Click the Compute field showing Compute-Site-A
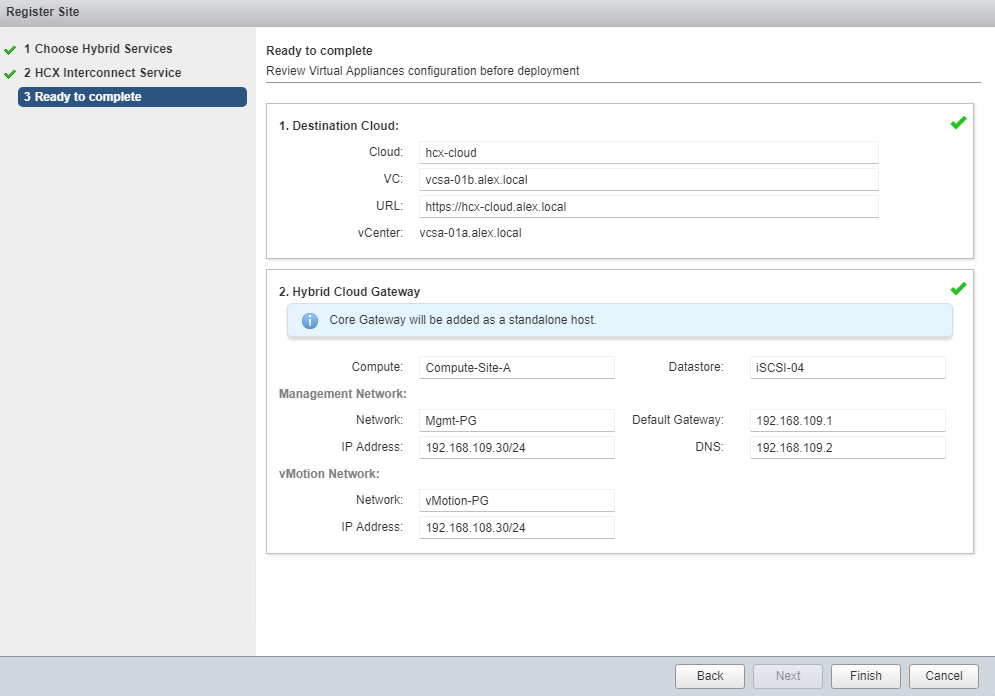Image resolution: width=995 pixels, height=696 pixels. coord(516,368)
